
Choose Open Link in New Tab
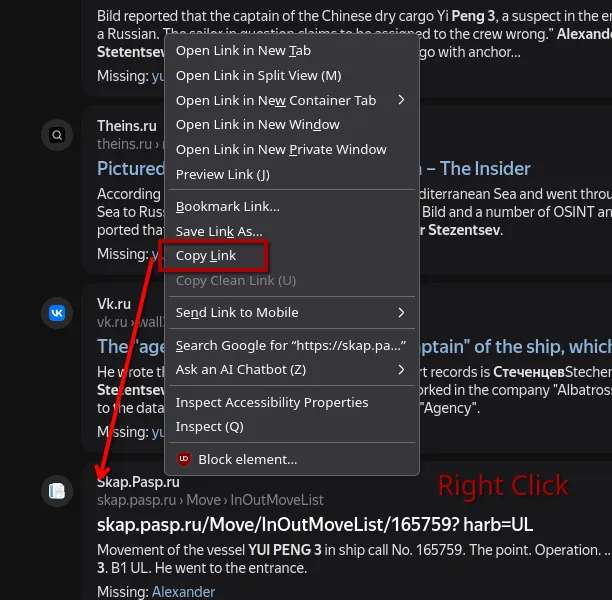coord(292,51)
